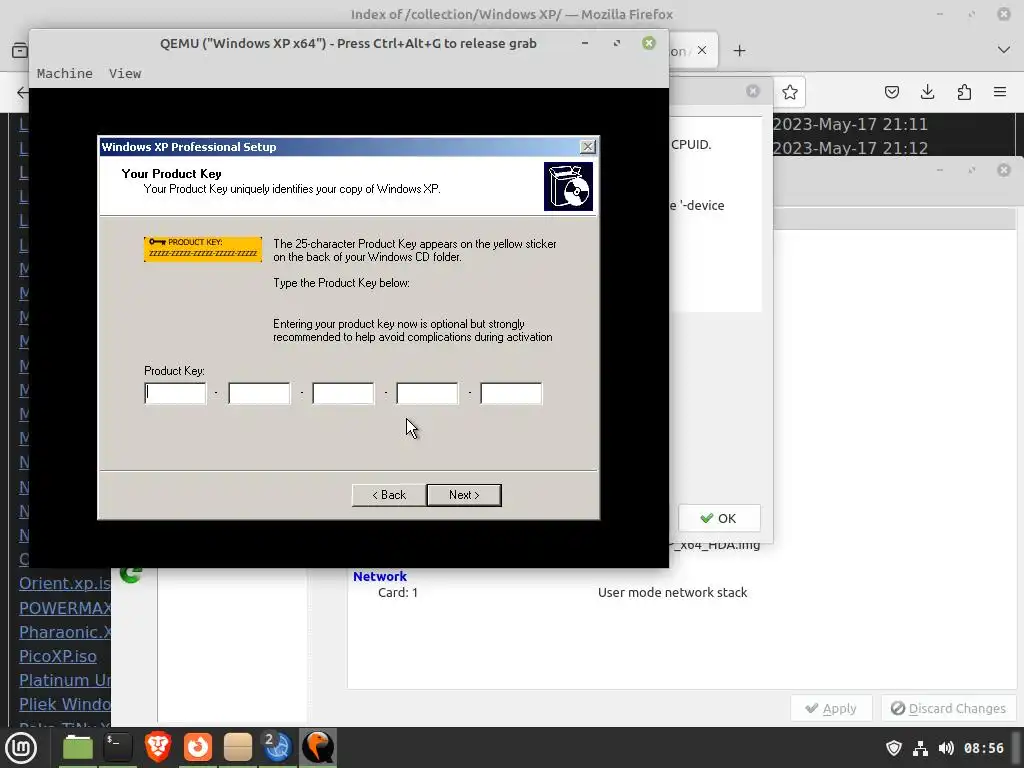
Task: Click Discard Changes button
Action: pos(948,709)
